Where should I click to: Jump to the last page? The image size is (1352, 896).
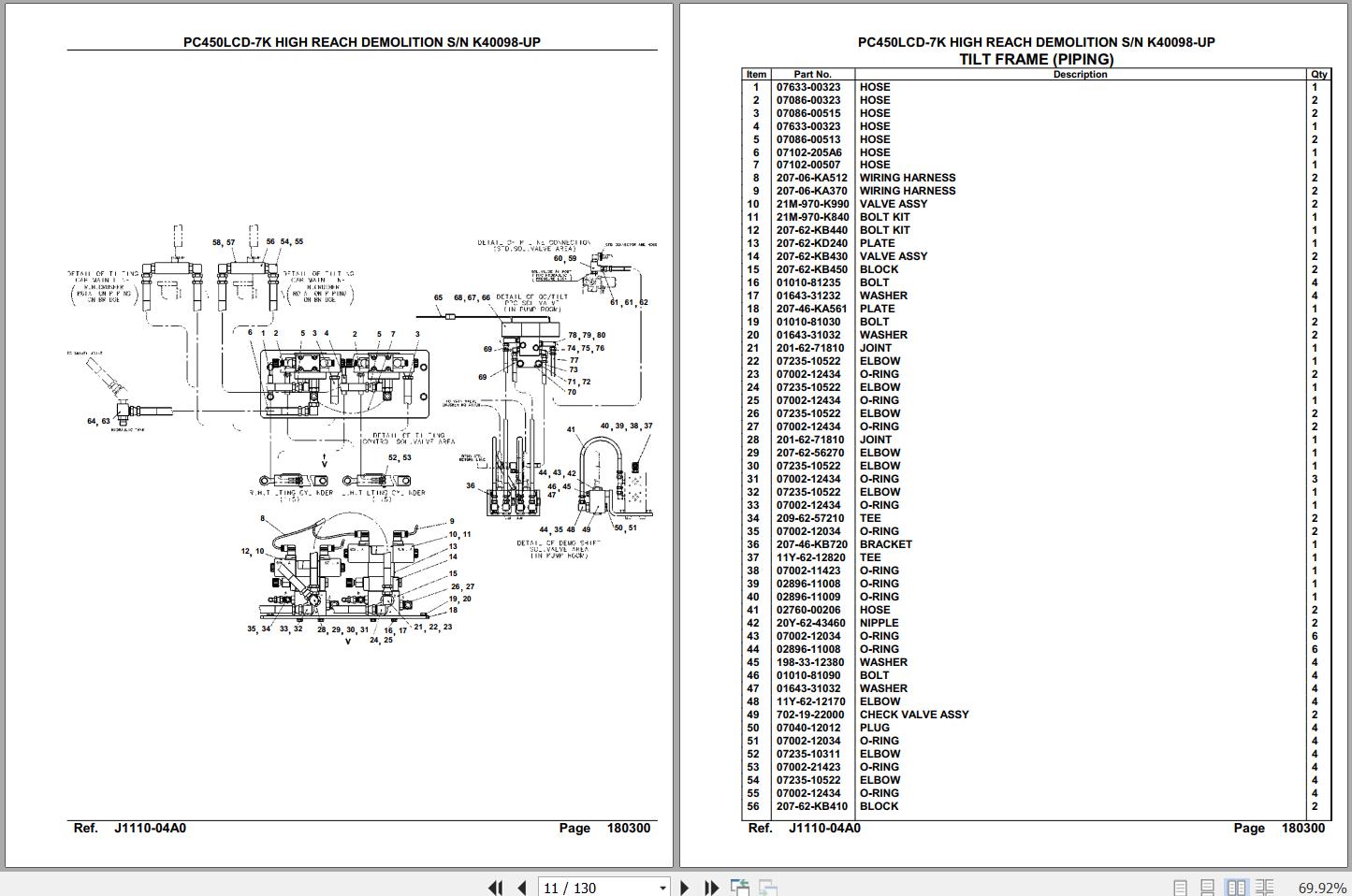coord(711,888)
